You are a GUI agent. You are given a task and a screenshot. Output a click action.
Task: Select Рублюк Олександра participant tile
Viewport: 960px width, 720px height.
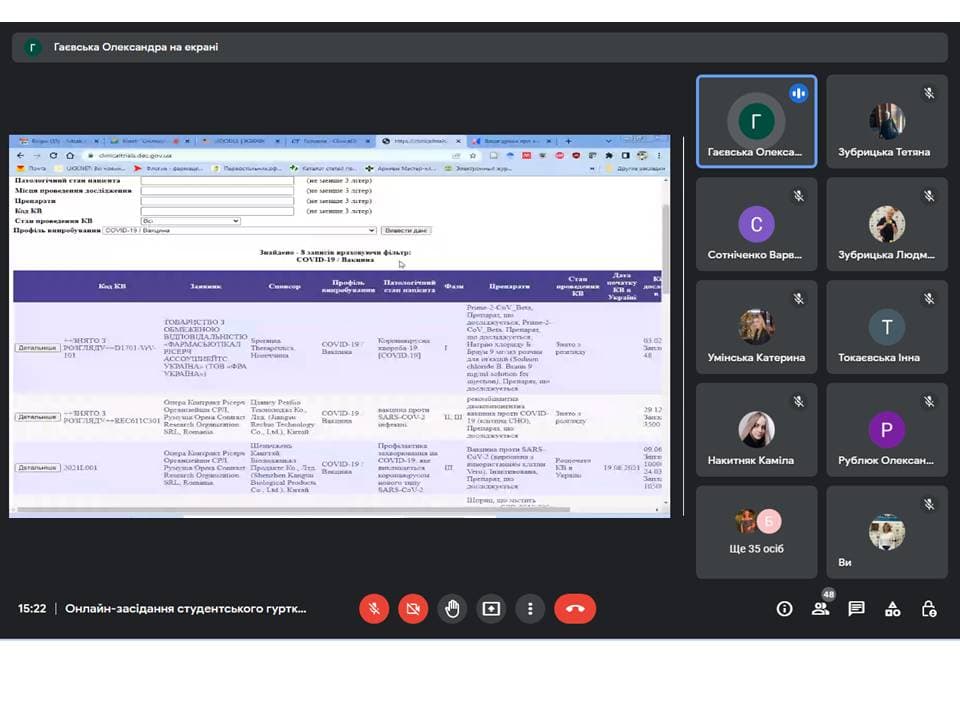887,430
